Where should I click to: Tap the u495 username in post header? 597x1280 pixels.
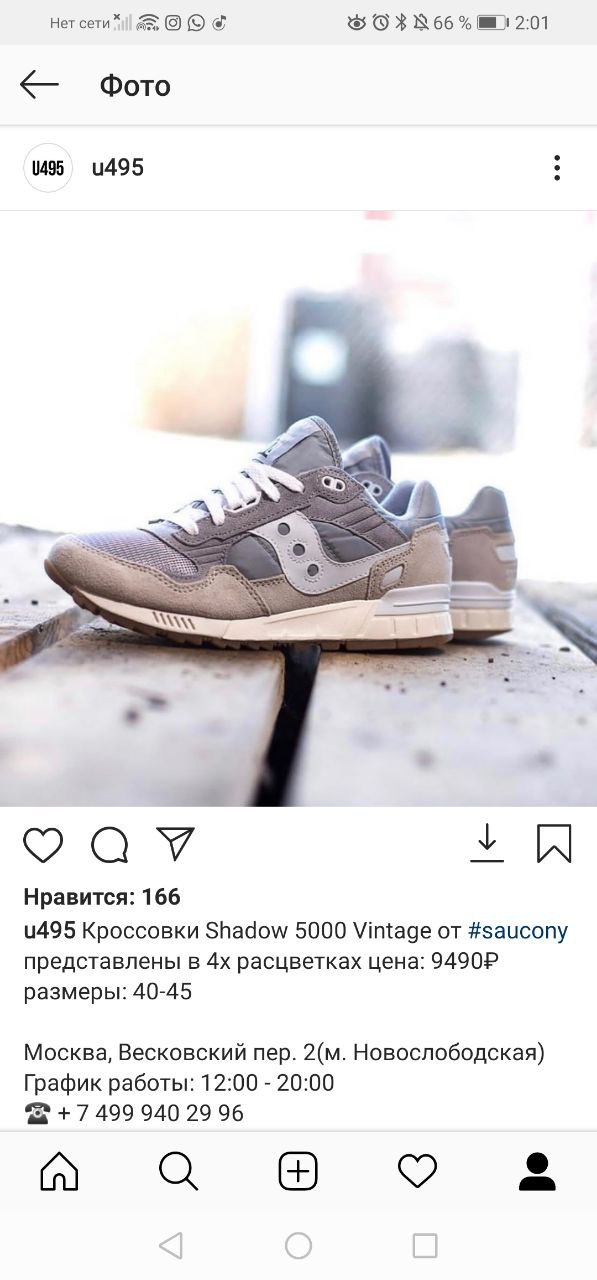(x=118, y=168)
